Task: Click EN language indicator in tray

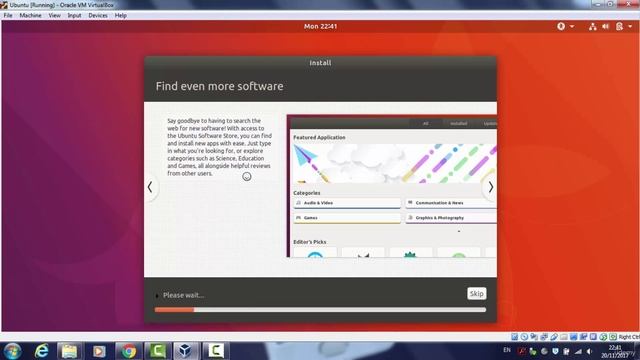Action: (507, 350)
